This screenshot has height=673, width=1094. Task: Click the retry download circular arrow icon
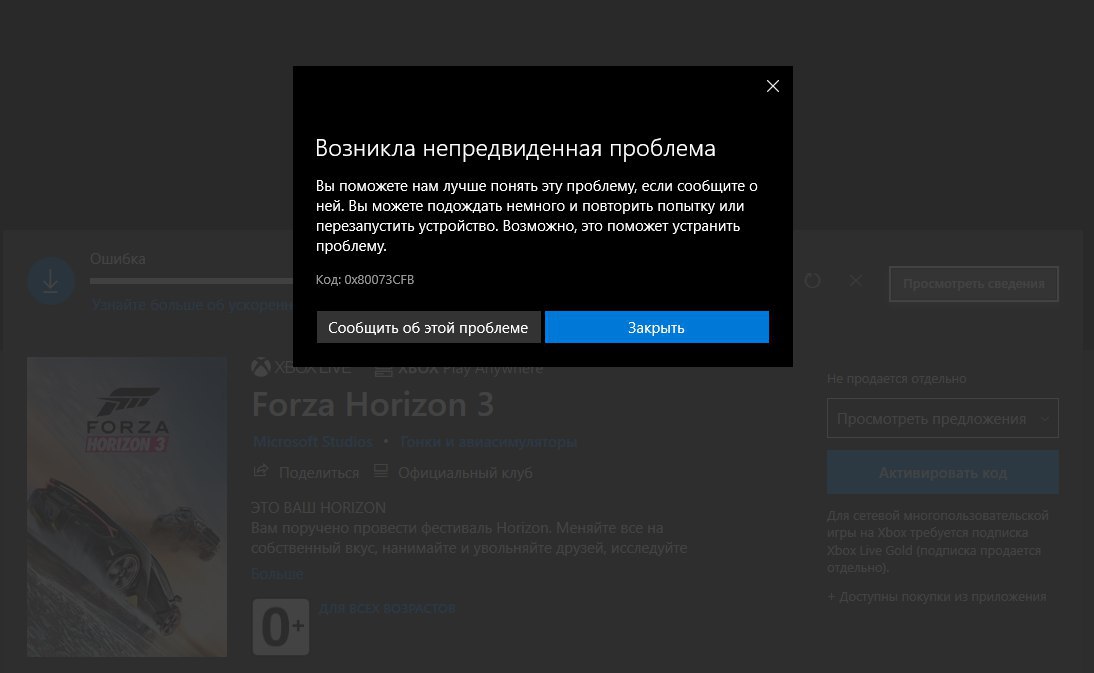coord(812,280)
